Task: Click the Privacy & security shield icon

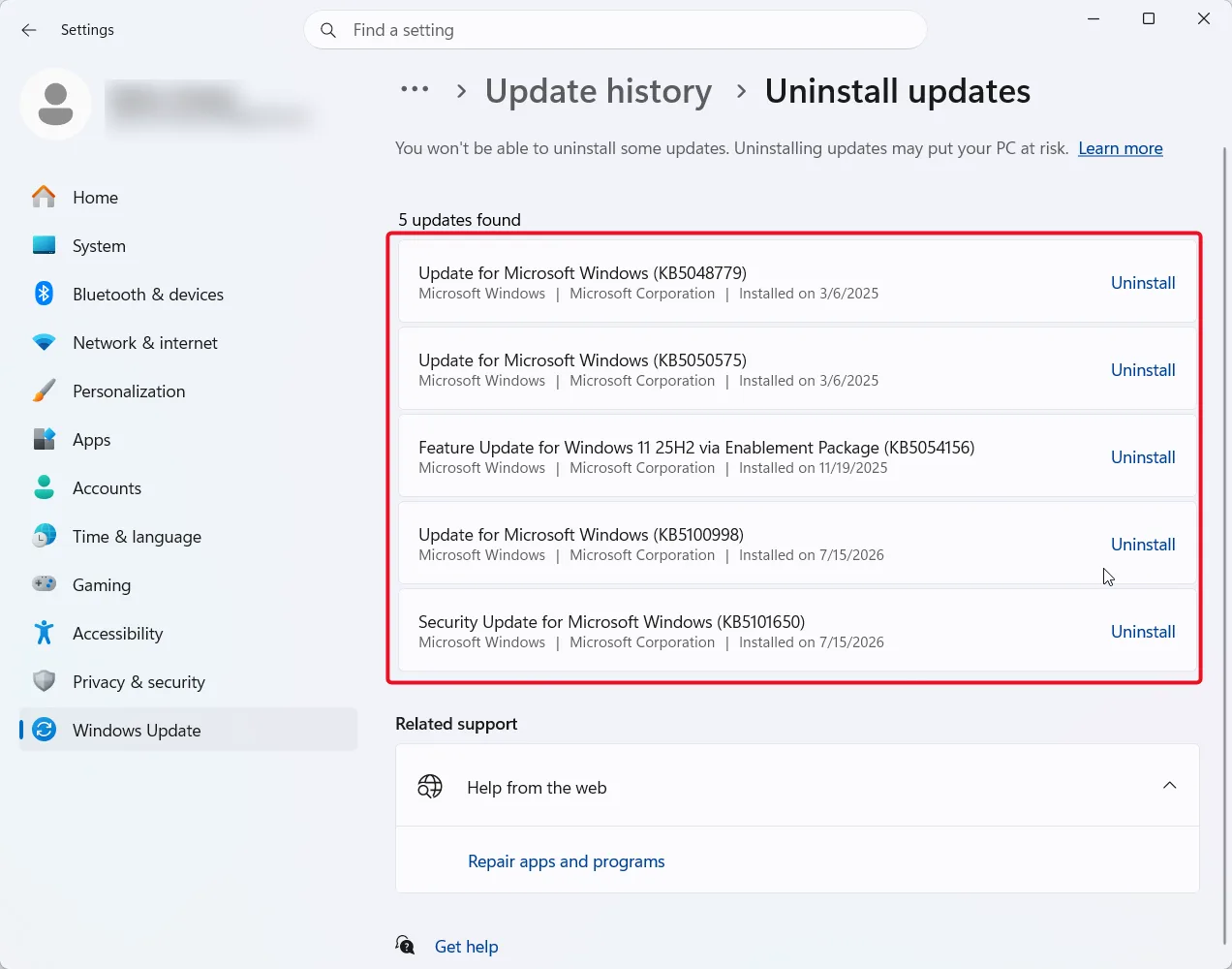Action: (x=44, y=681)
